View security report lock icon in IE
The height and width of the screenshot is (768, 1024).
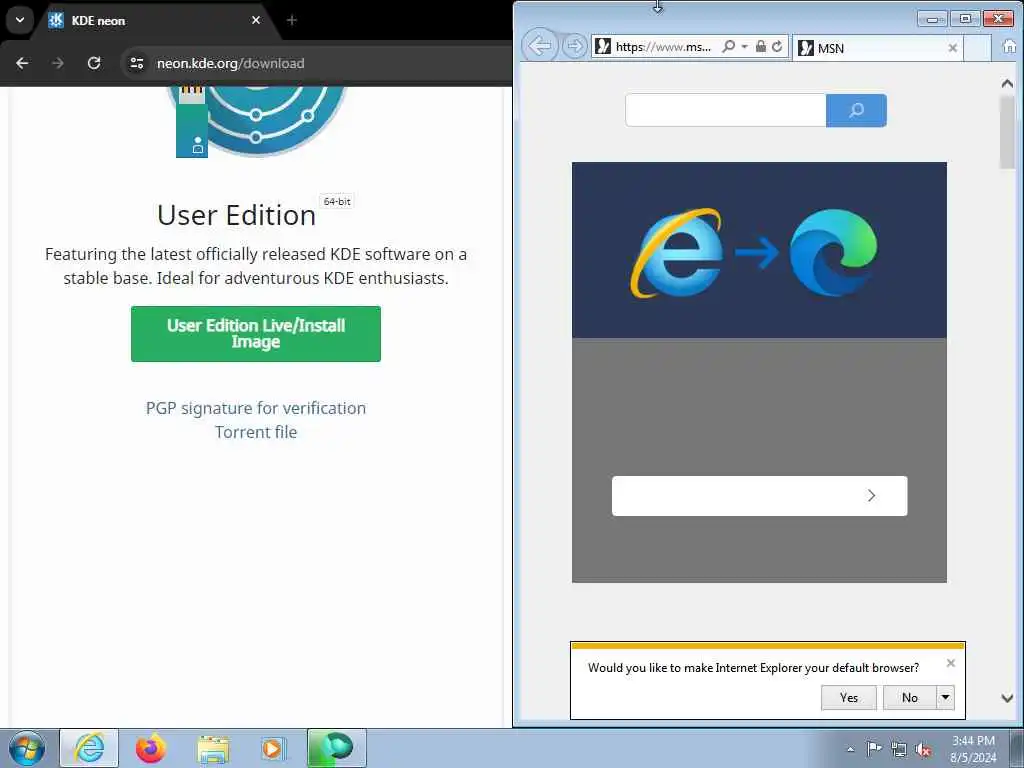tap(761, 46)
